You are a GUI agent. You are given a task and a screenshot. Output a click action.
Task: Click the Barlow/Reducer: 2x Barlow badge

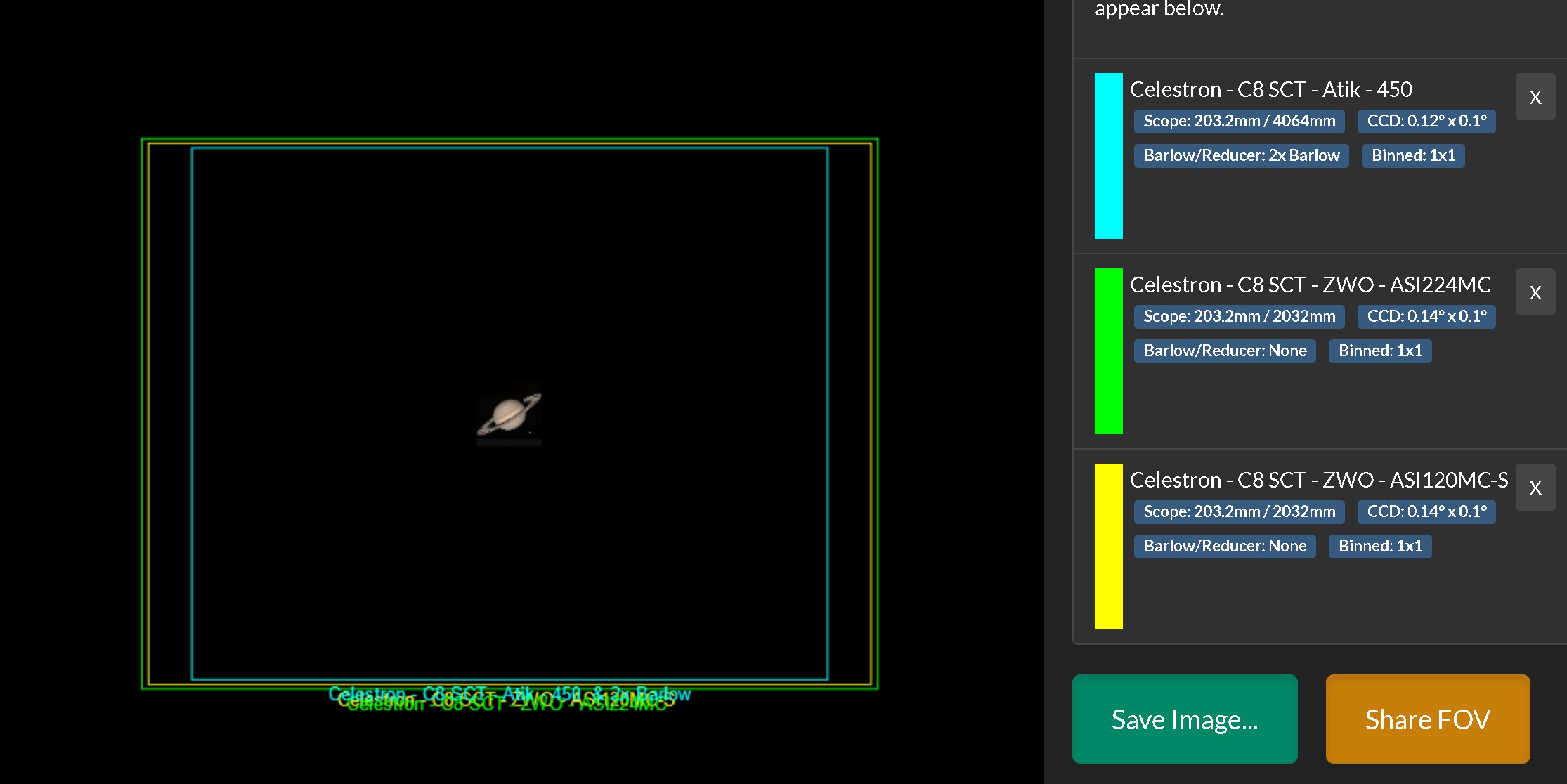pos(1241,155)
